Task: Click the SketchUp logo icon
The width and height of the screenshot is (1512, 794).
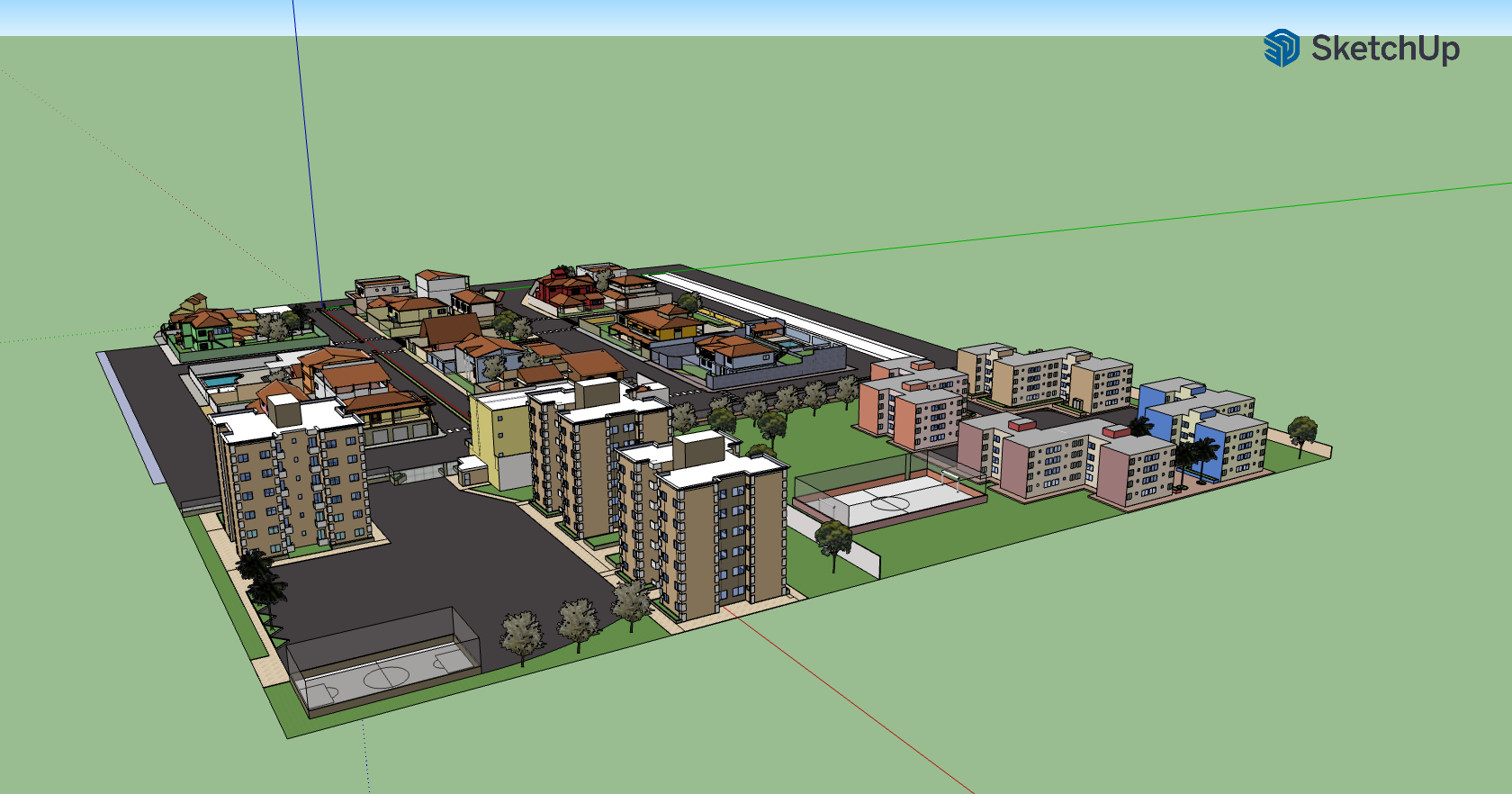Action: (x=1281, y=48)
